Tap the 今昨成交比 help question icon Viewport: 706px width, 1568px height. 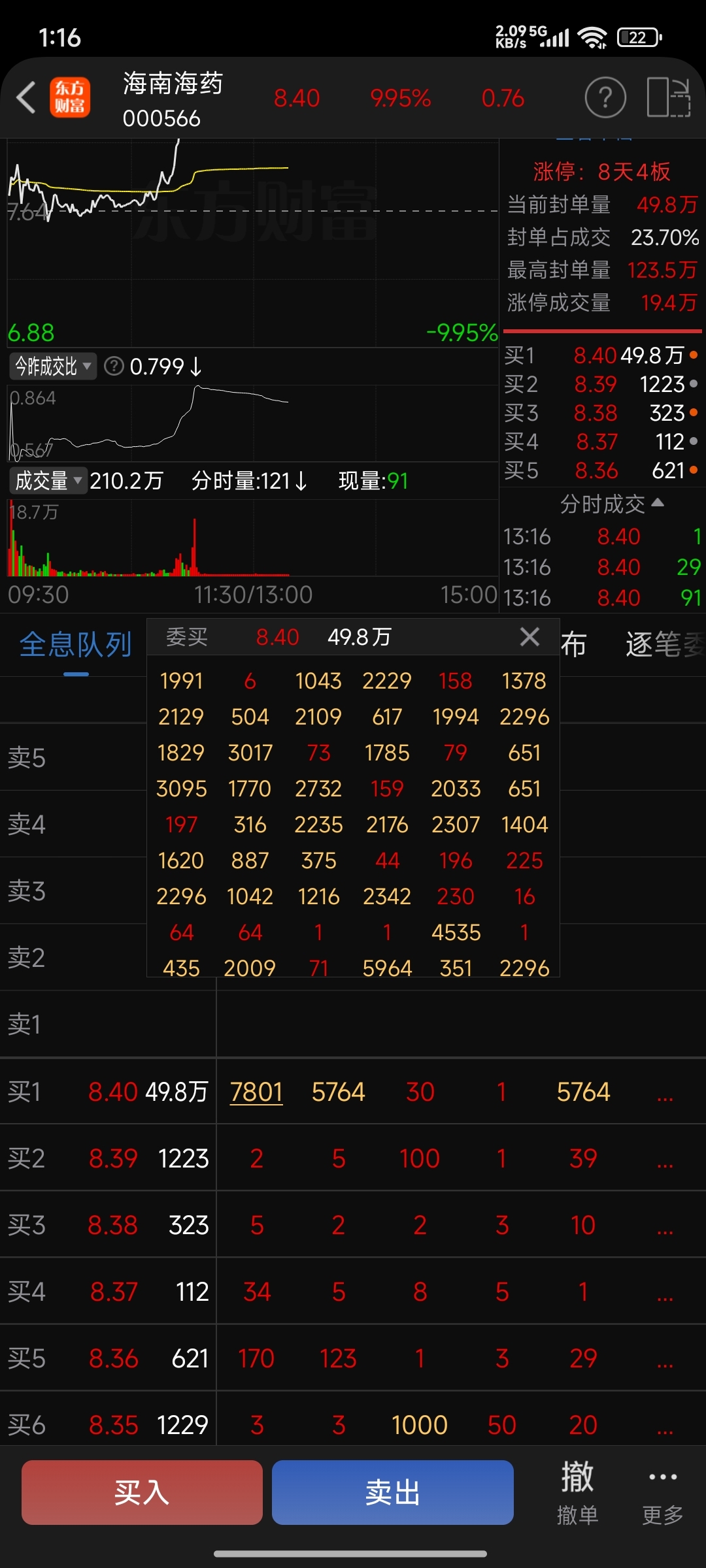pyautogui.click(x=114, y=367)
